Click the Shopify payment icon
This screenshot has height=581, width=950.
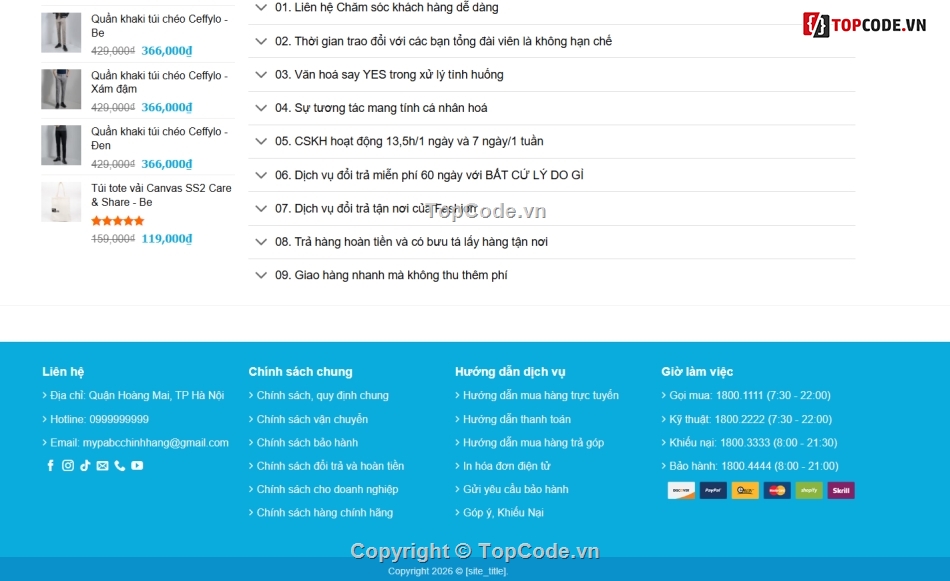(809, 490)
